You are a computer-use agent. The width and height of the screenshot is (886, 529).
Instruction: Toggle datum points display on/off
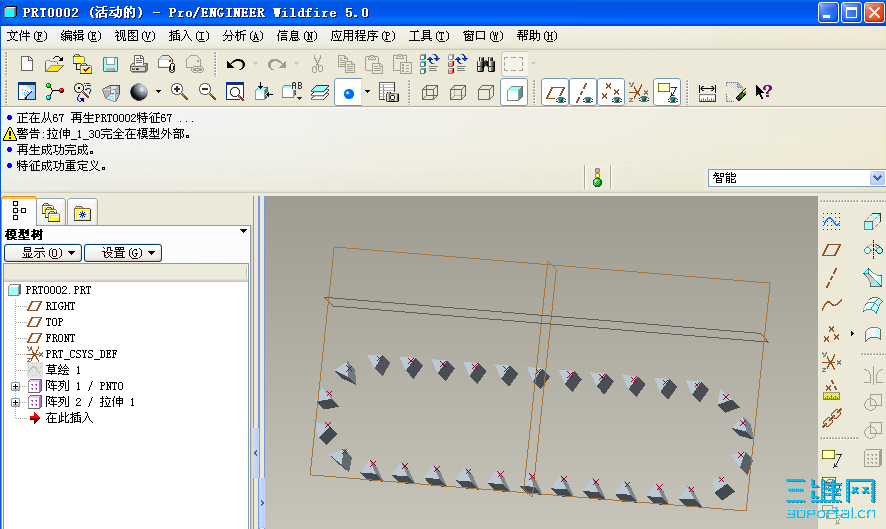(611, 92)
